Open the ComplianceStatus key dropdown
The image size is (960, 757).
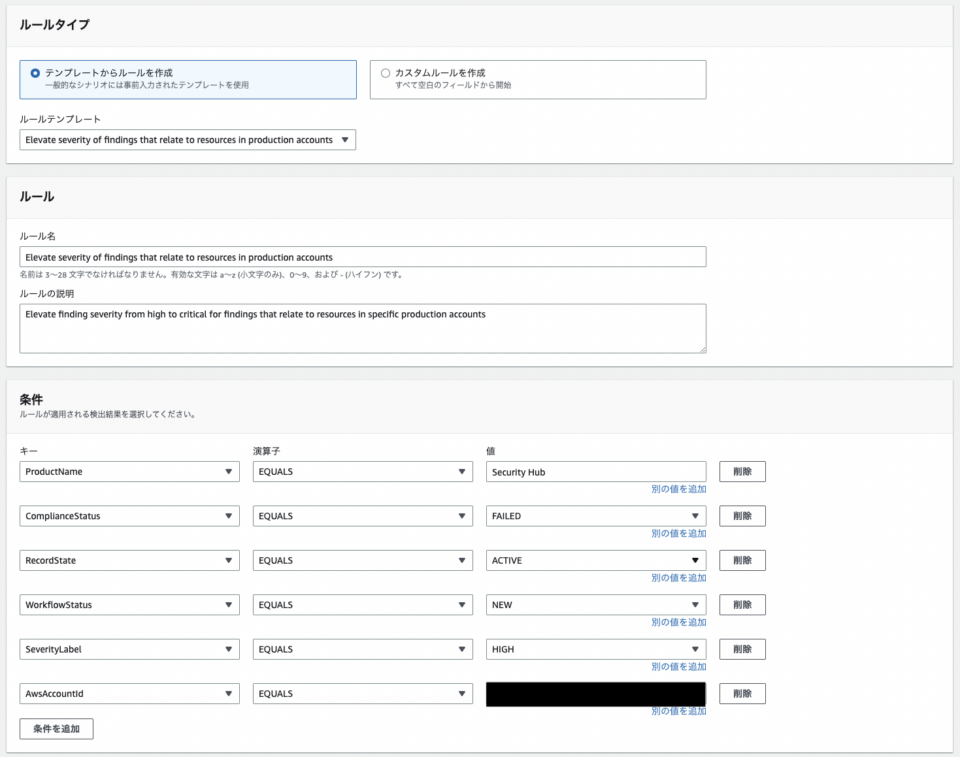pyautogui.click(x=129, y=515)
